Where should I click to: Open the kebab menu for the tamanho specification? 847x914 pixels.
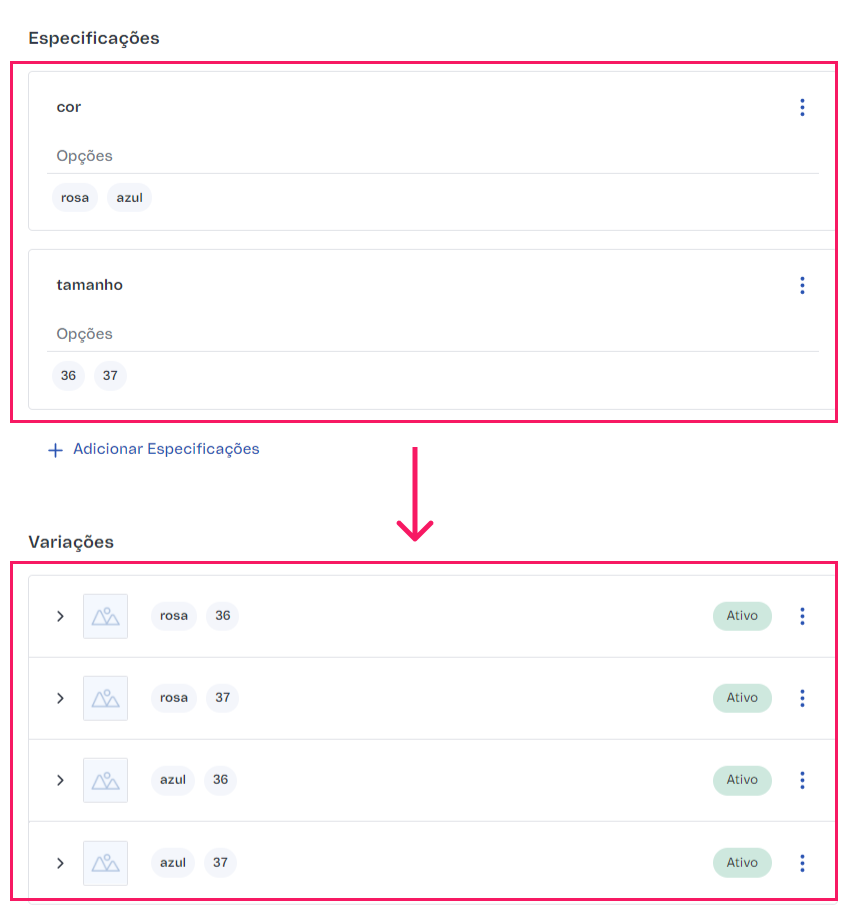pyautogui.click(x=802, y=285)
